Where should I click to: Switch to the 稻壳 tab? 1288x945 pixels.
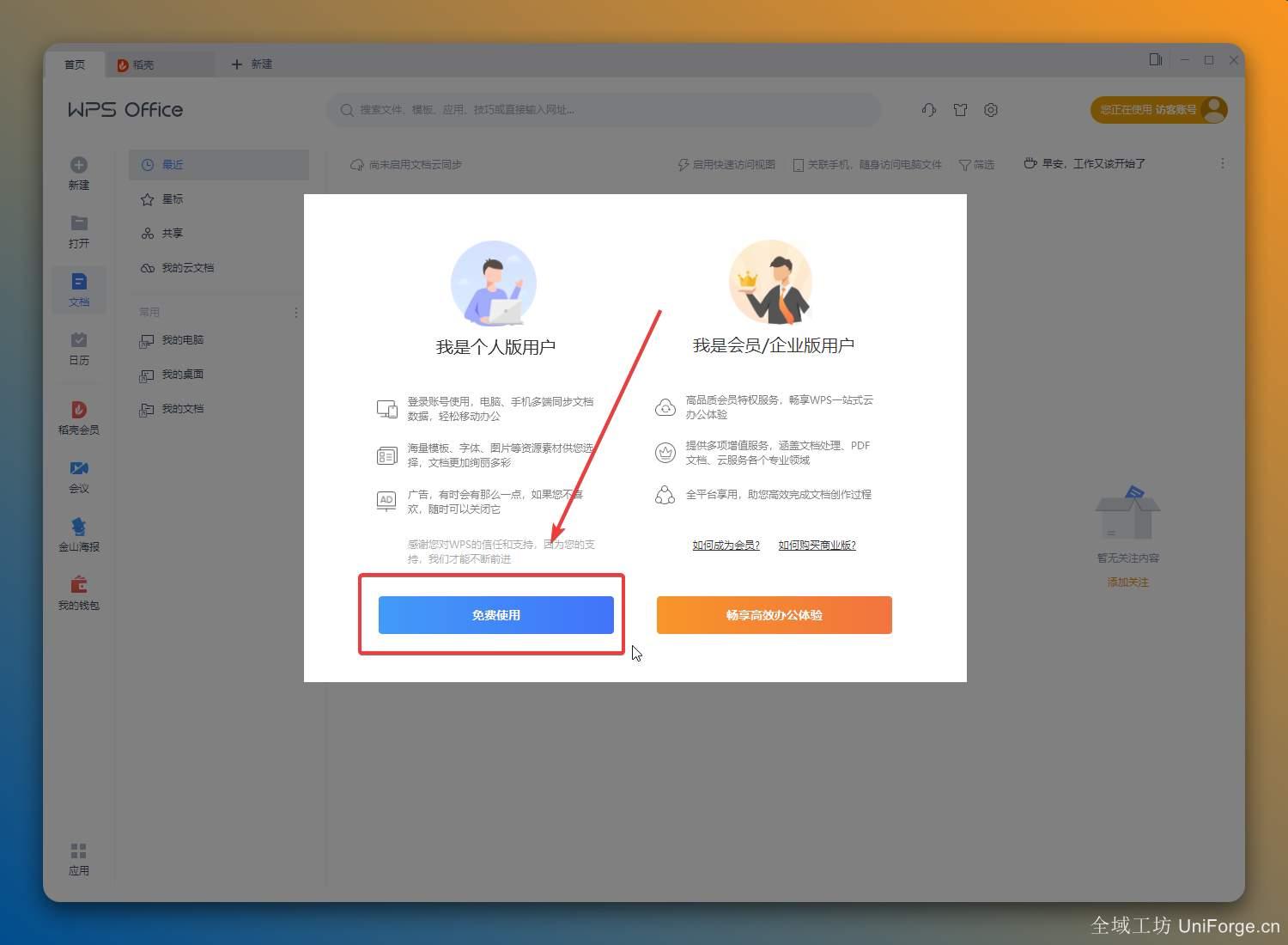point(160,64)
